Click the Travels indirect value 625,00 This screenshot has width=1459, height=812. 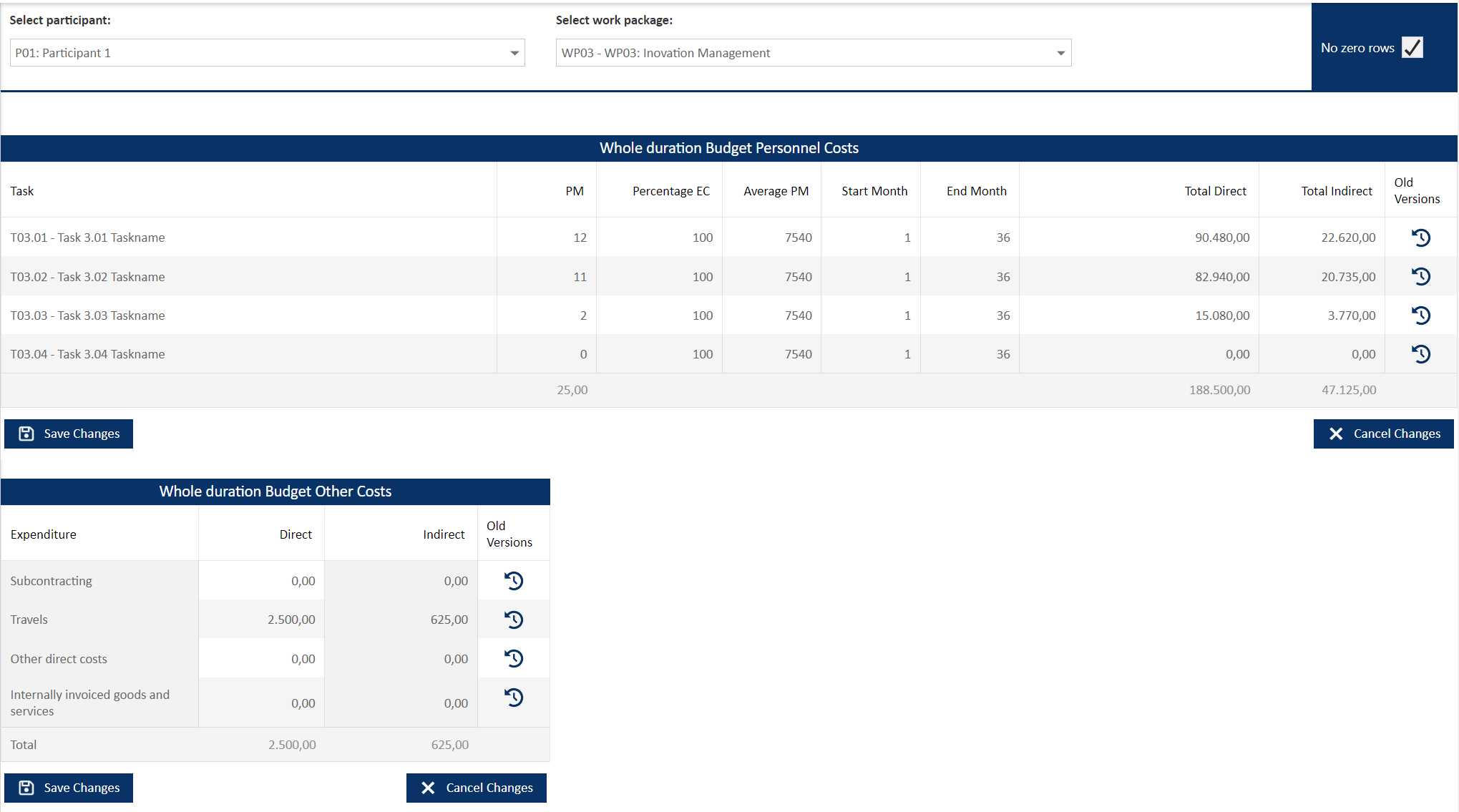(x=449, y=620)
